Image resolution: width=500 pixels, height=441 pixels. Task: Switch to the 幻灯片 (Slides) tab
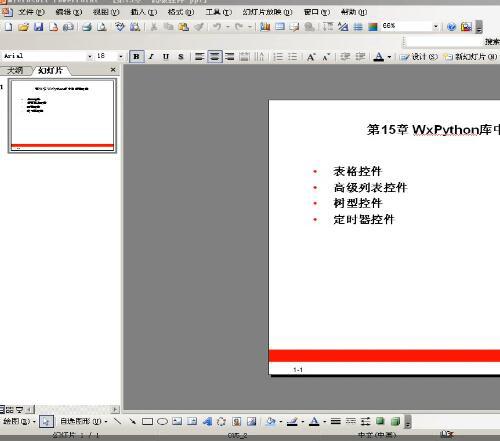click(x=50, y=70)
